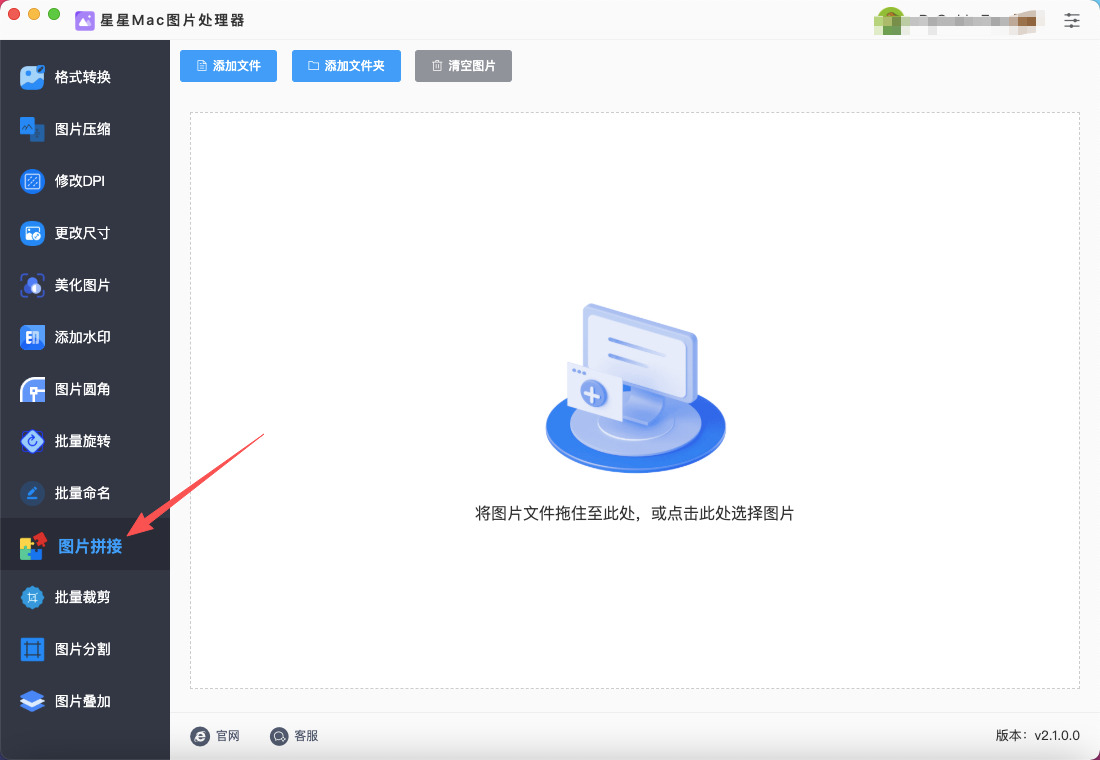Click the monitor plus illustration to add images

[x=636, y=388]
